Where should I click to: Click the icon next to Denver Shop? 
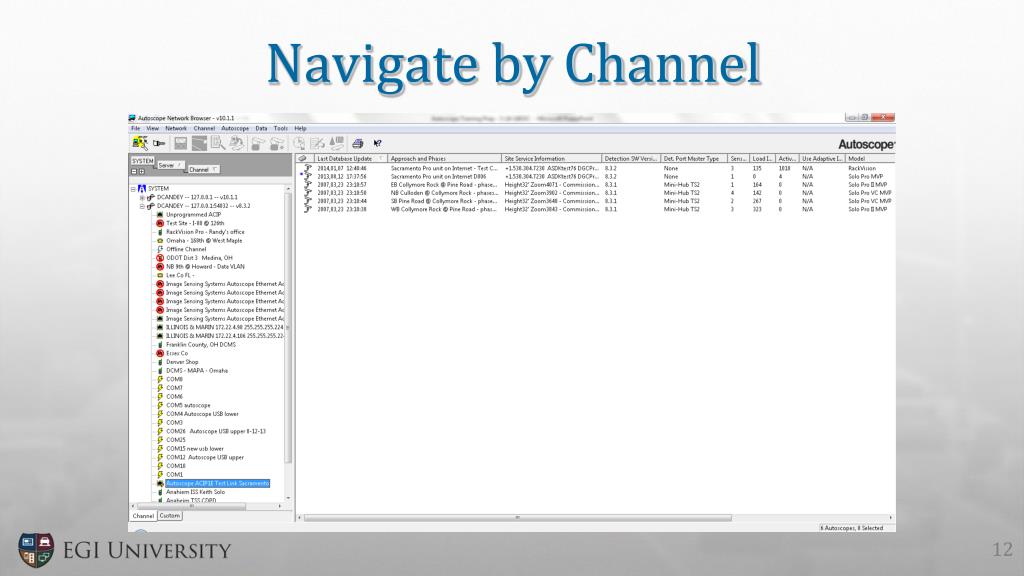pyautogui.click(x=160, y=362)
